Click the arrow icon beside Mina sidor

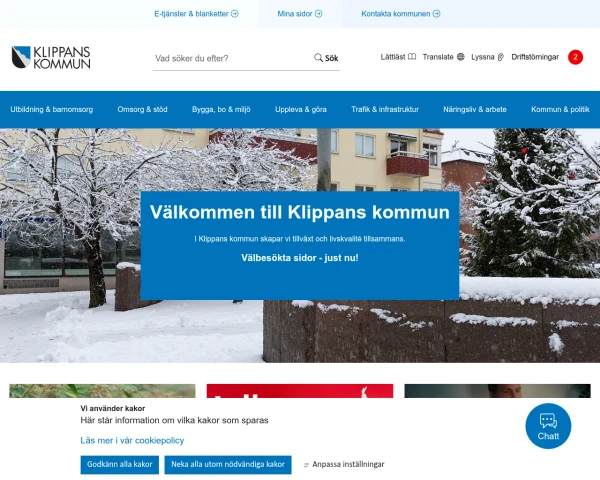pos(318,14)
